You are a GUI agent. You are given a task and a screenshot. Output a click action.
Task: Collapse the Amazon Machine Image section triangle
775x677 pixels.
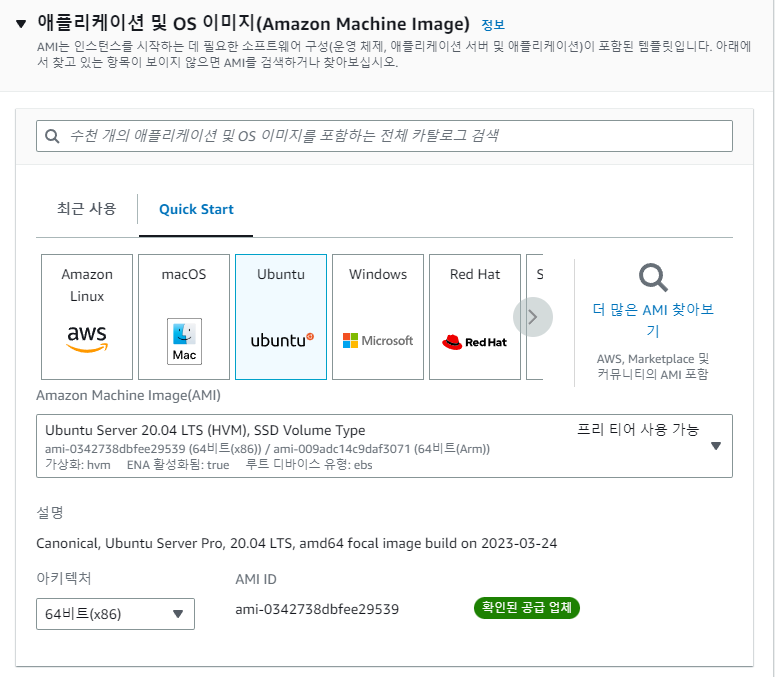(x=21, y=24)
